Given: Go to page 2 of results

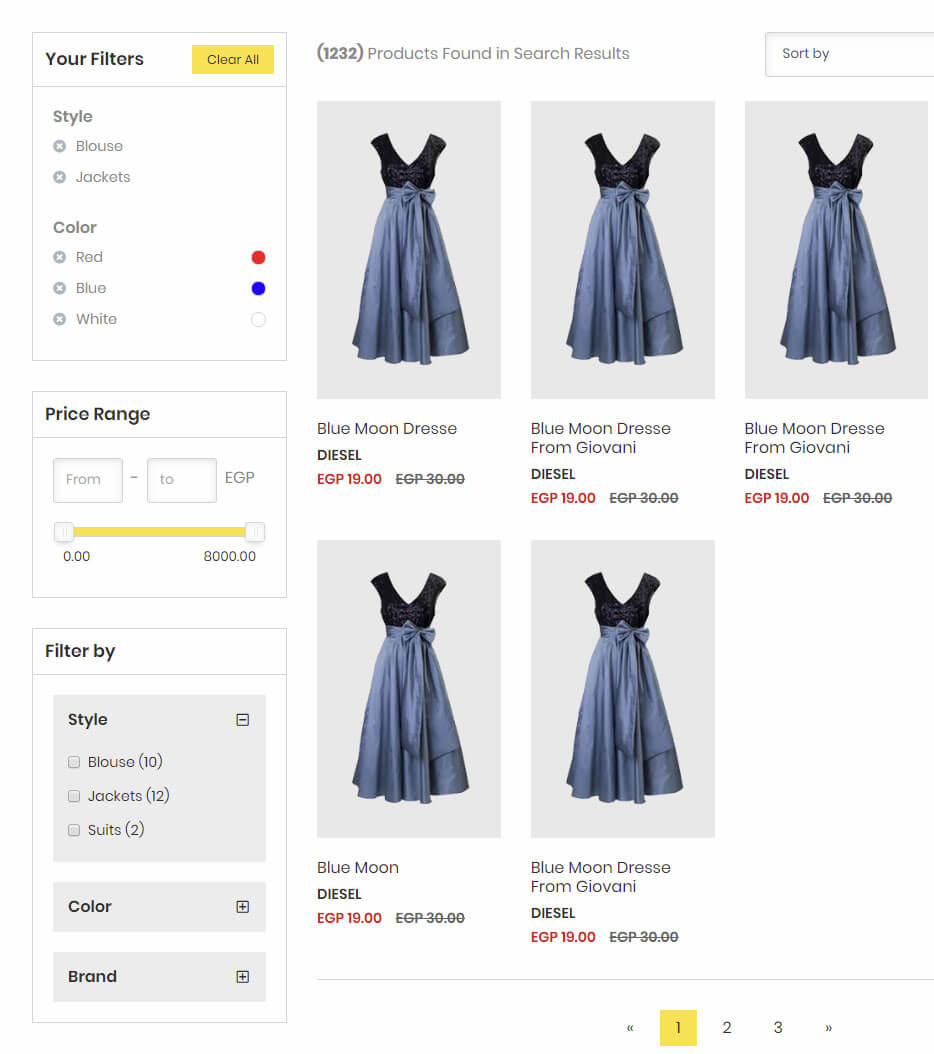Looking at the screenshot, I should coord(727,1027).
